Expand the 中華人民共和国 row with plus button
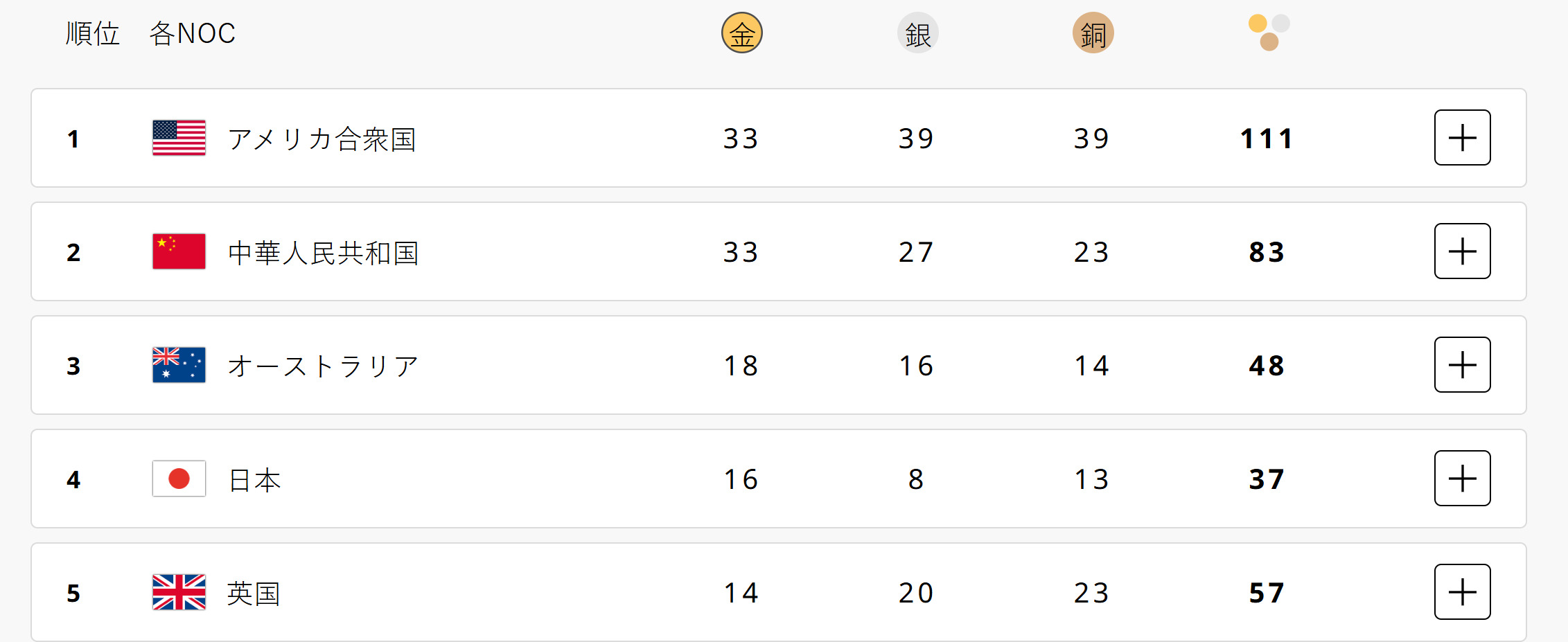1568x642 pixels. (x=1462, y=251)
